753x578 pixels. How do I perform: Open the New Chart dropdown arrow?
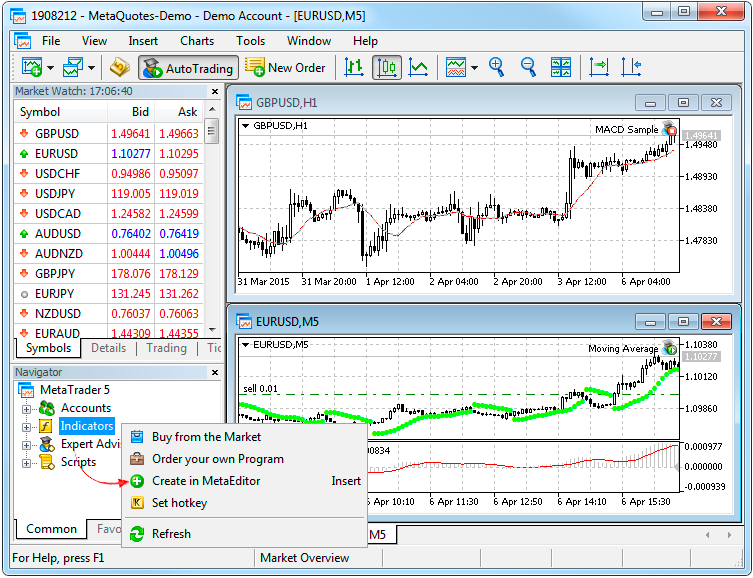coord(50,68)
